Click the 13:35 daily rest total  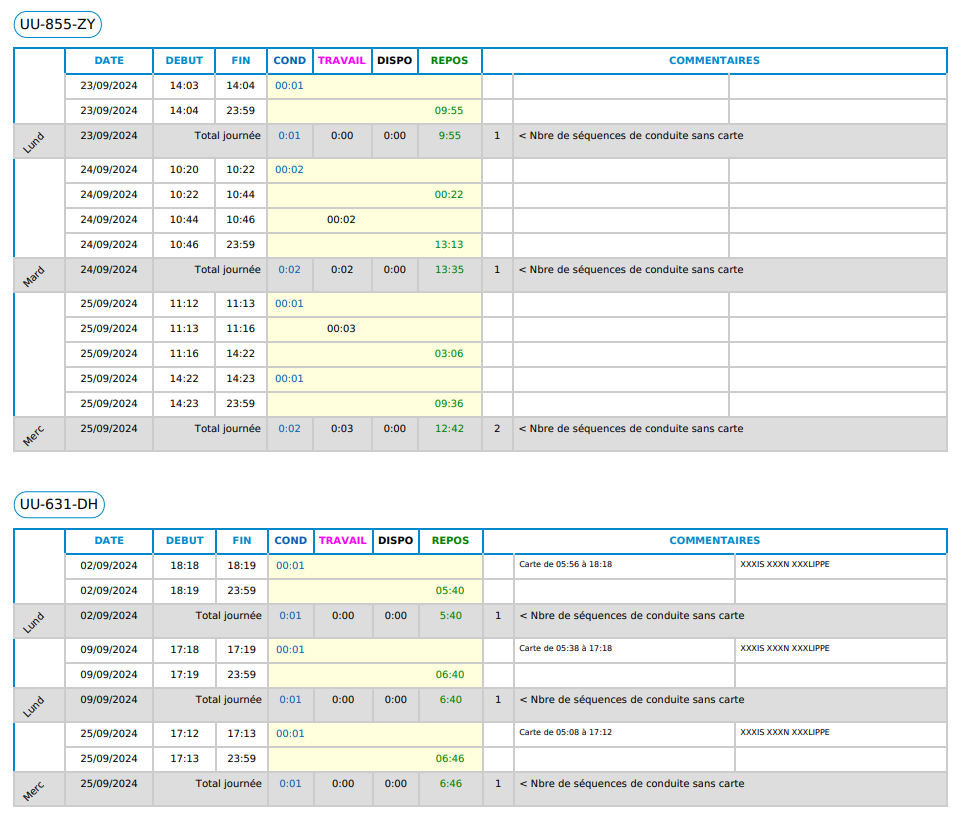450,270
